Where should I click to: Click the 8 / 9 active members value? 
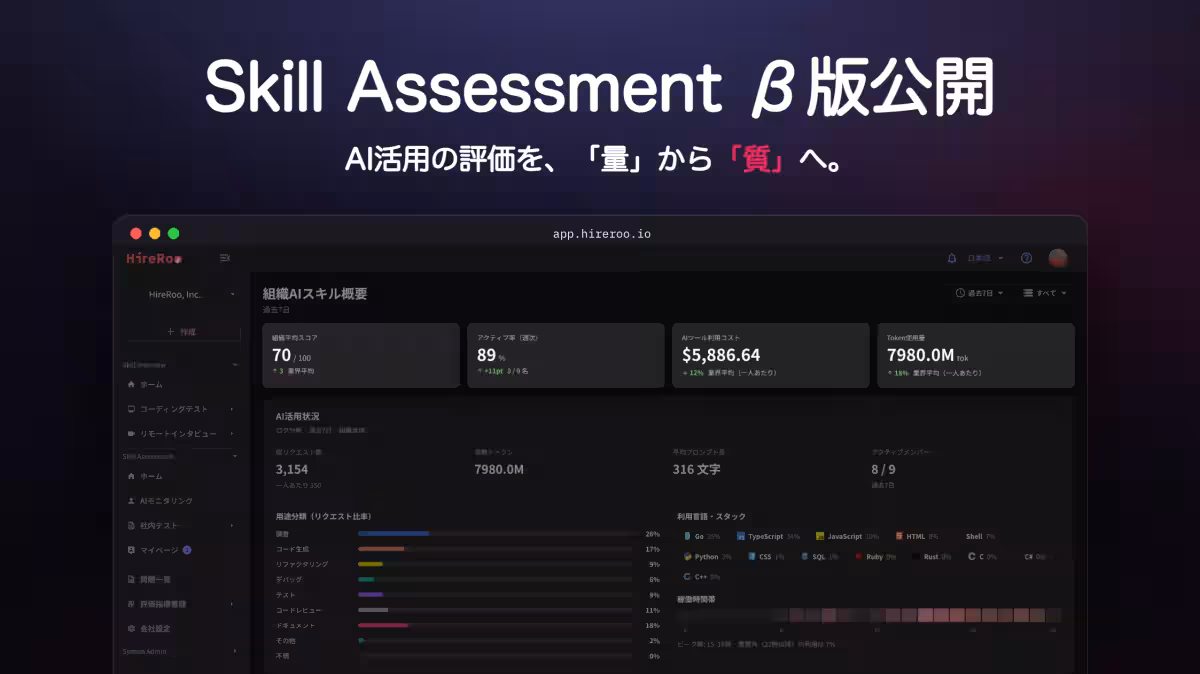coord(883,469)
